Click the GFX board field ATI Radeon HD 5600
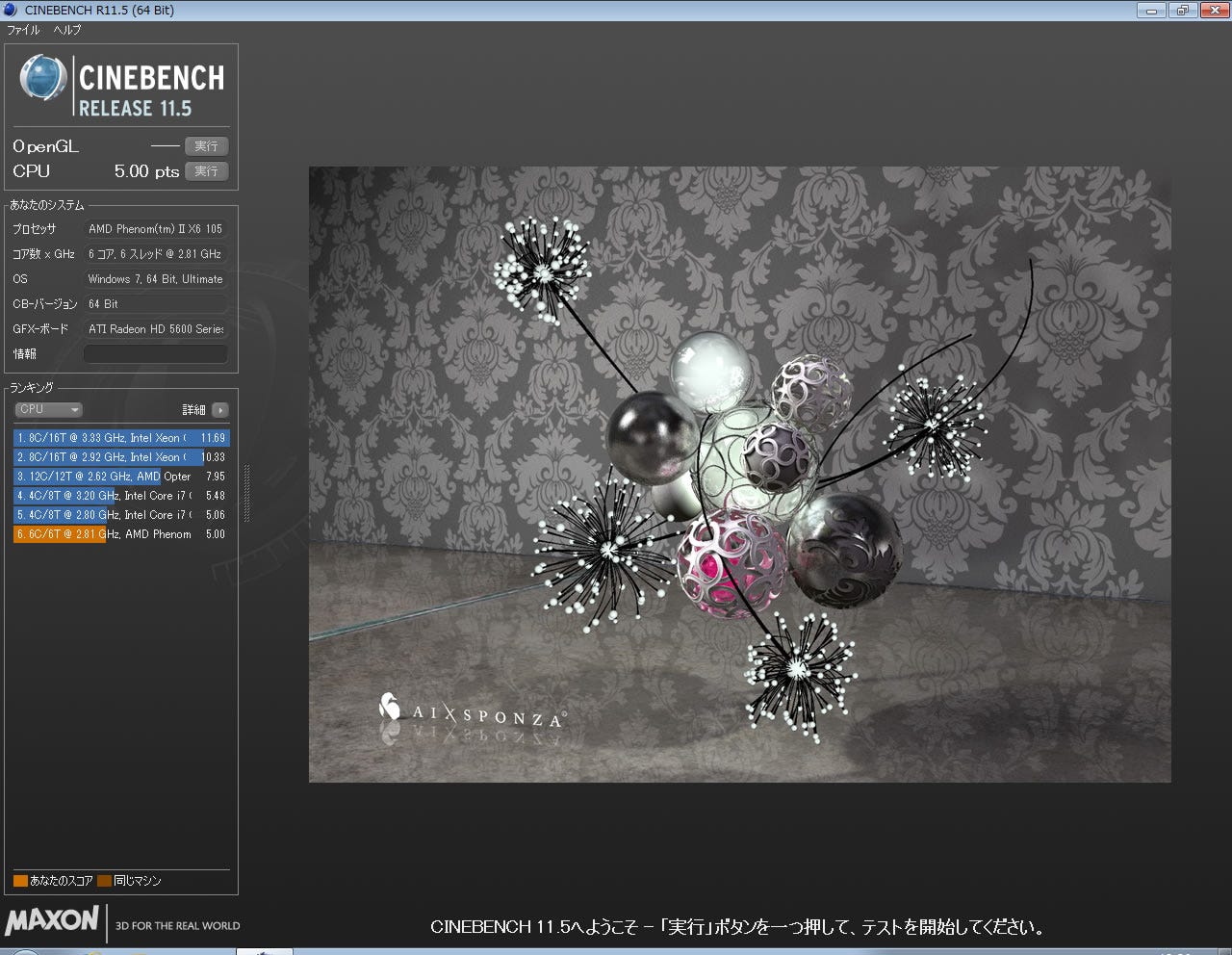Screen dimensions: 1232x955 [156, 329]
